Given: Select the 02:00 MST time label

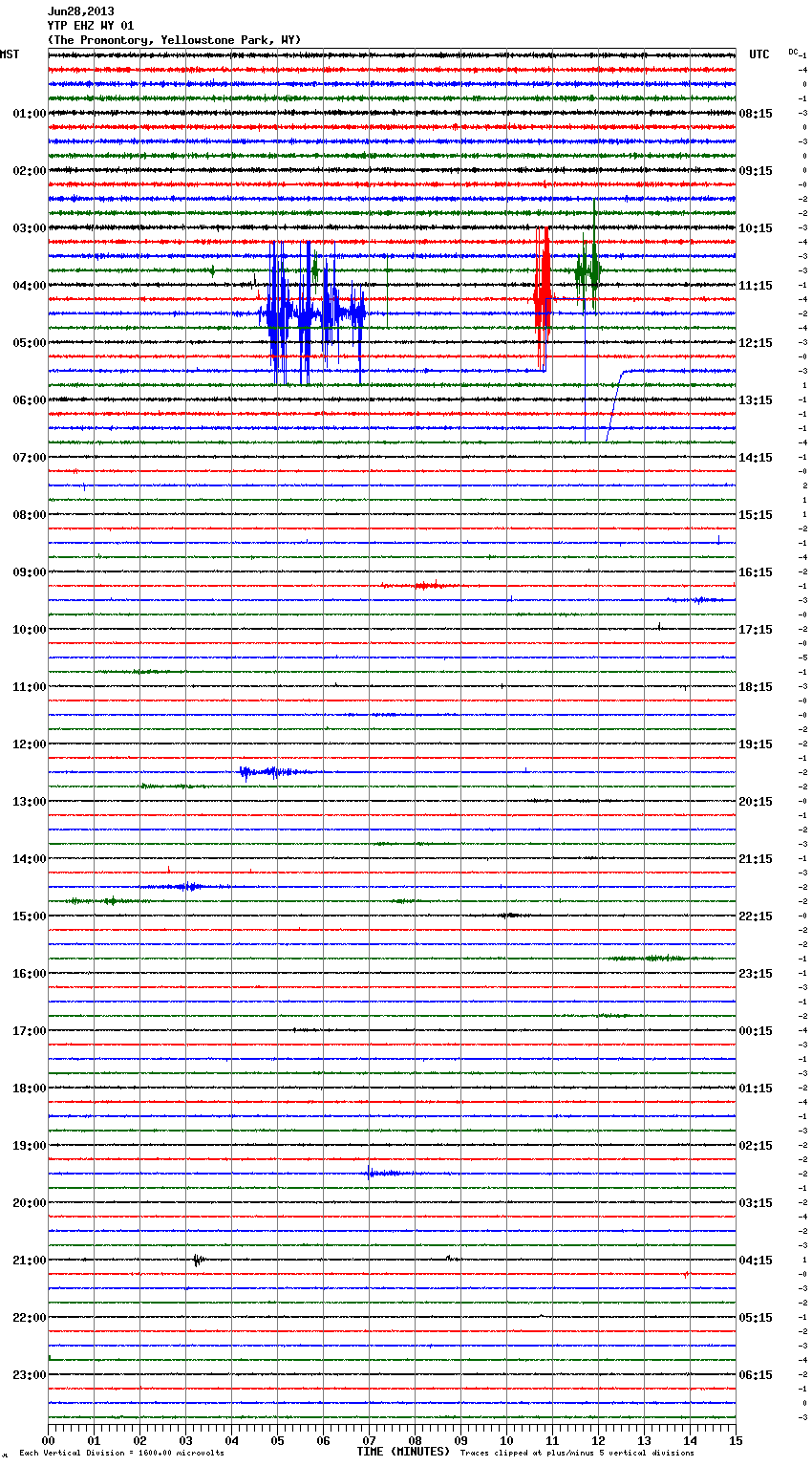Looking at the screenshot, I should point(30,171).
